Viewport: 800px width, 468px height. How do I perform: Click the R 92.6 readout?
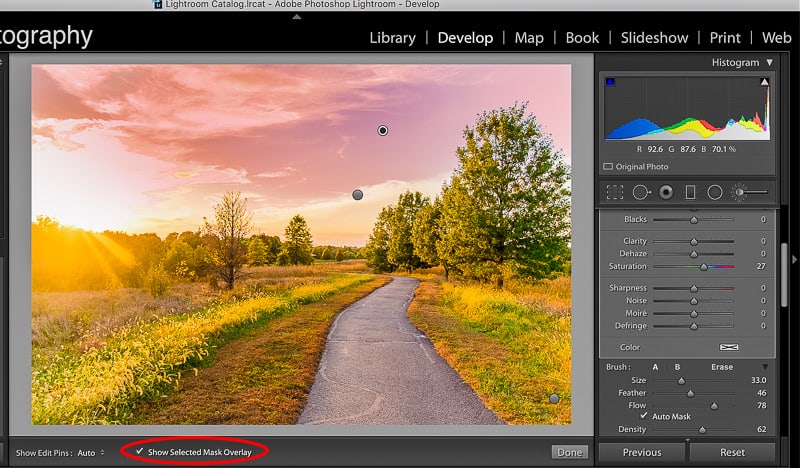click(x=650, y=149)
